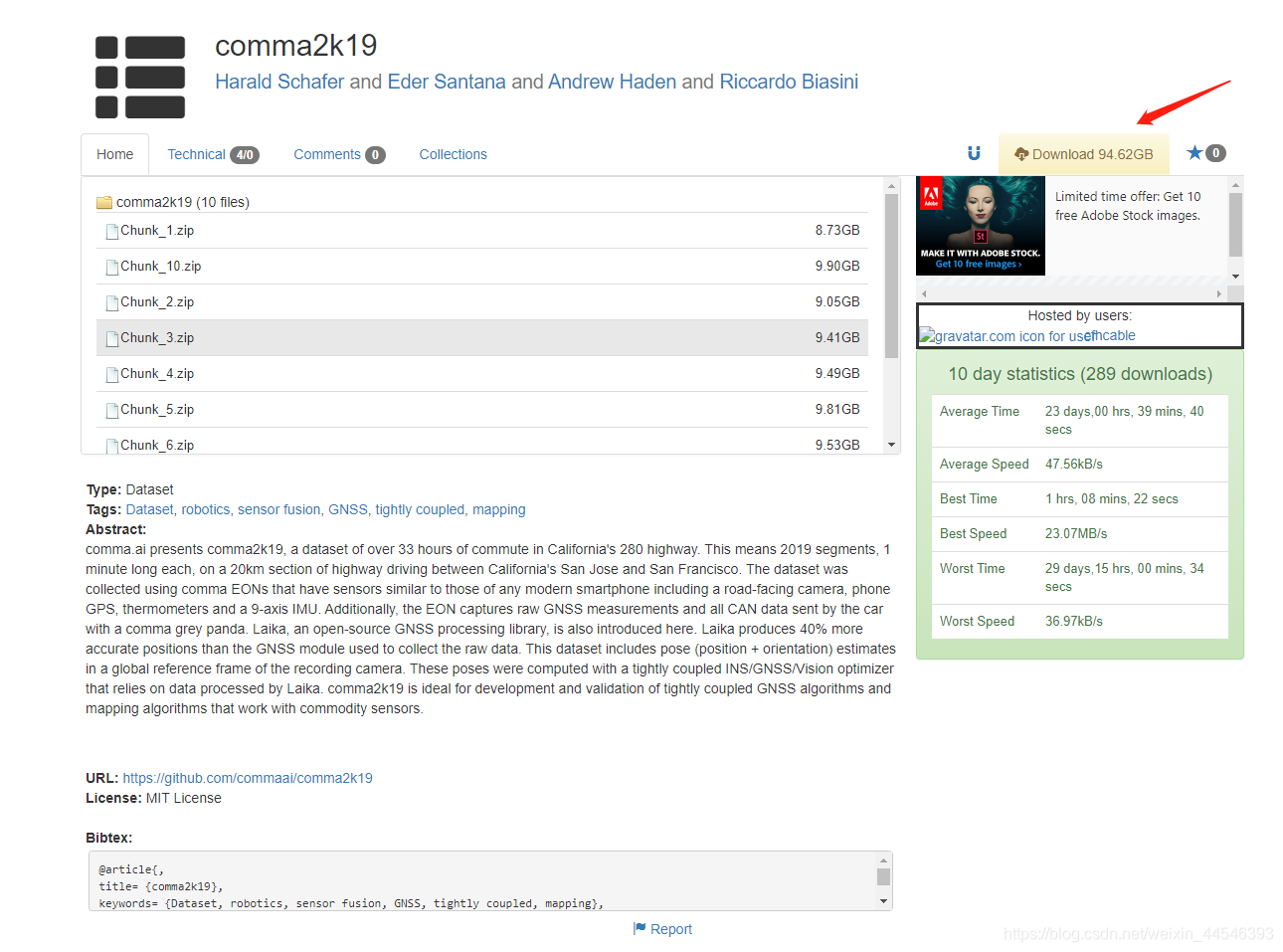This screenshot has width=1283, height=952.
Task: Click the Best Speed 23.07MB/s value
Action: click(1076, 534)
